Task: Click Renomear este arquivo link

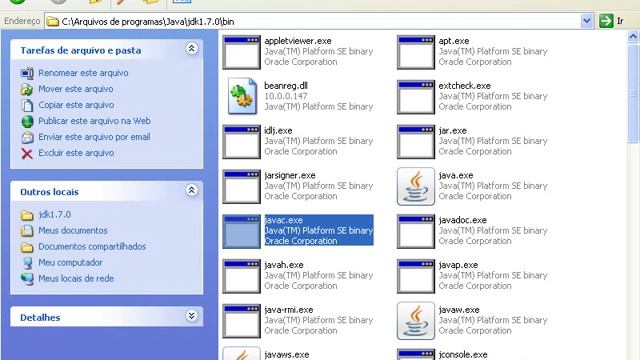Action: (x=83, y=73)
